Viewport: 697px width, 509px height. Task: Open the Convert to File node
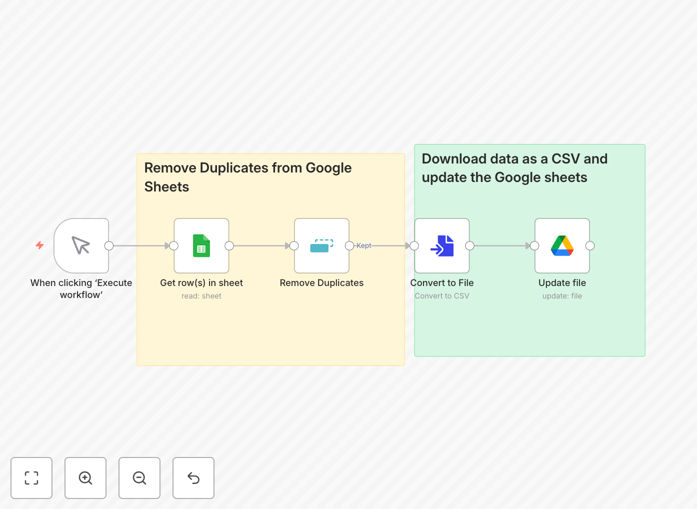pyautogui.click(x=442, y=245)
